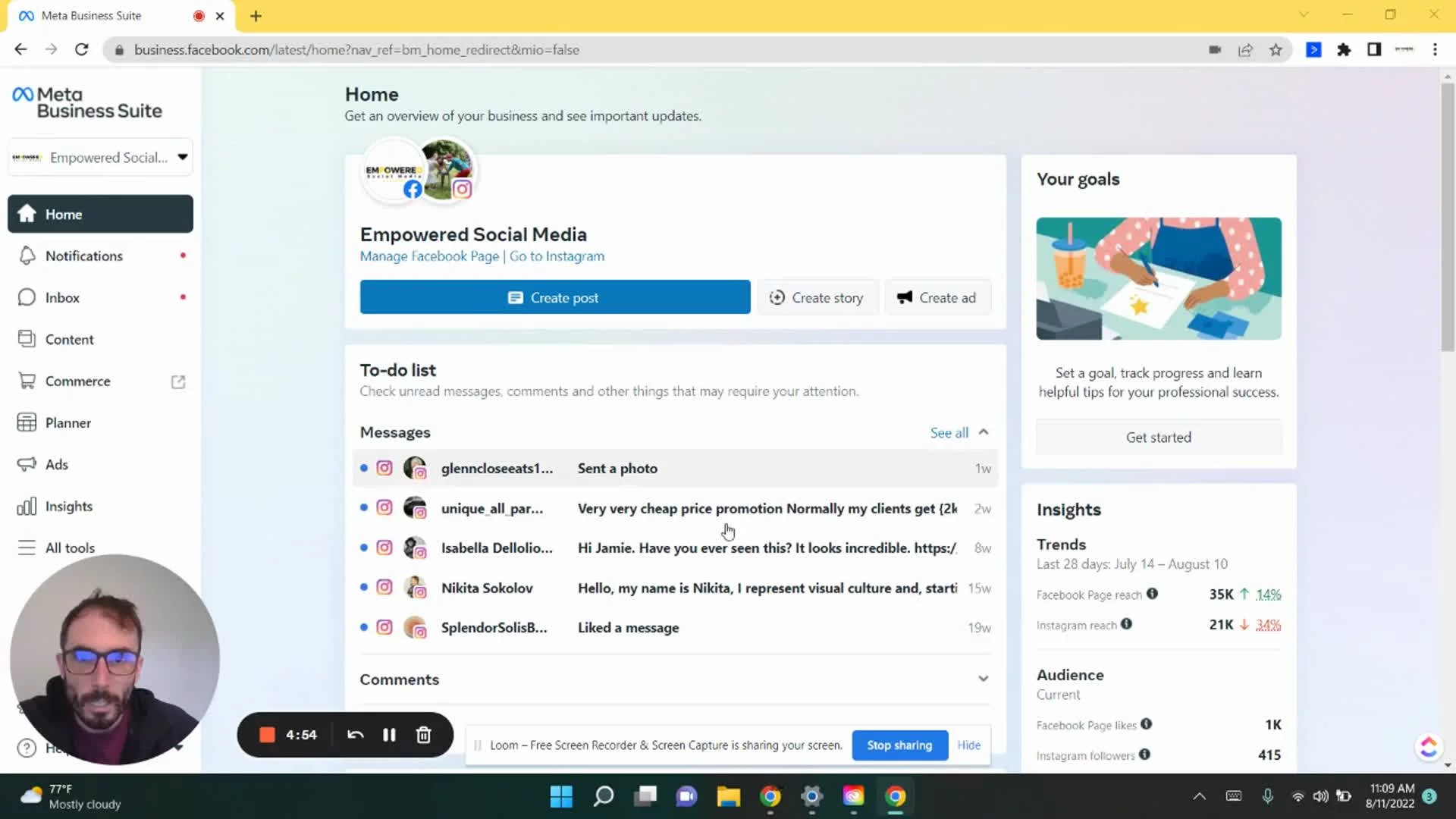Click the Meta Business Suite logo
Image resolution: width=1456 pixels, height=819 pixels.
point(87,102)
